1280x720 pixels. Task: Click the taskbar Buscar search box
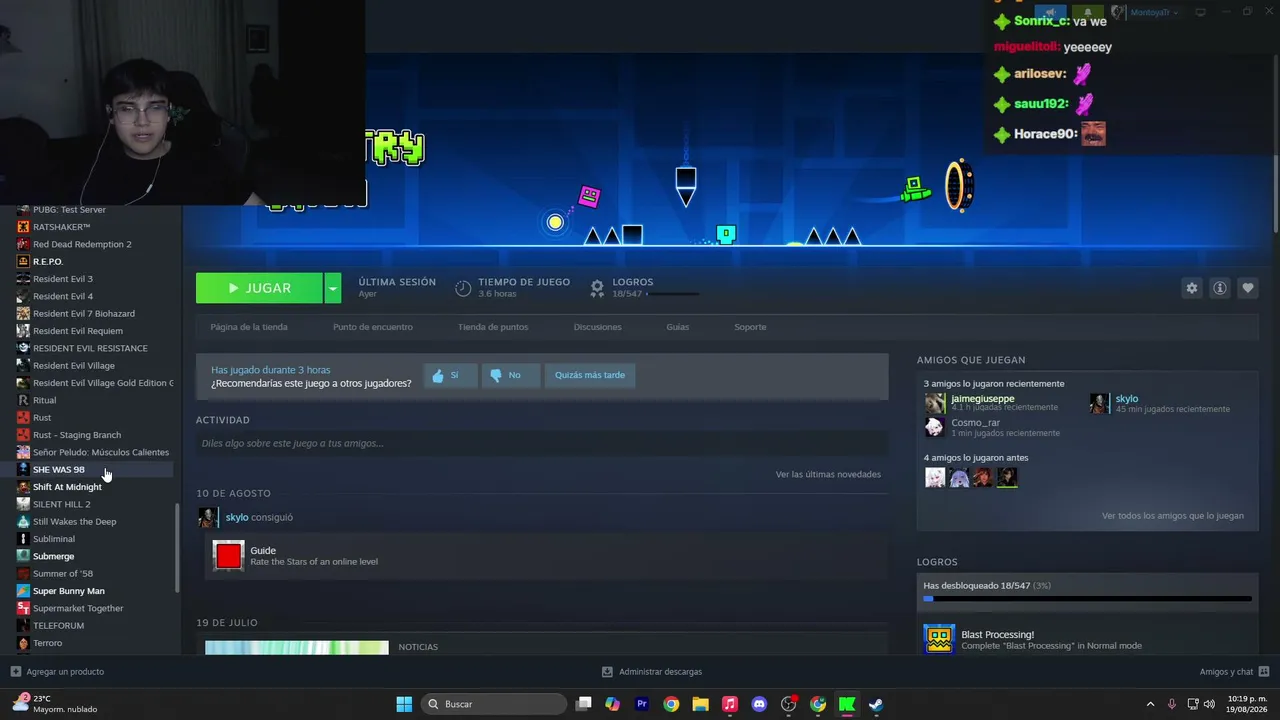click(494, 704)
